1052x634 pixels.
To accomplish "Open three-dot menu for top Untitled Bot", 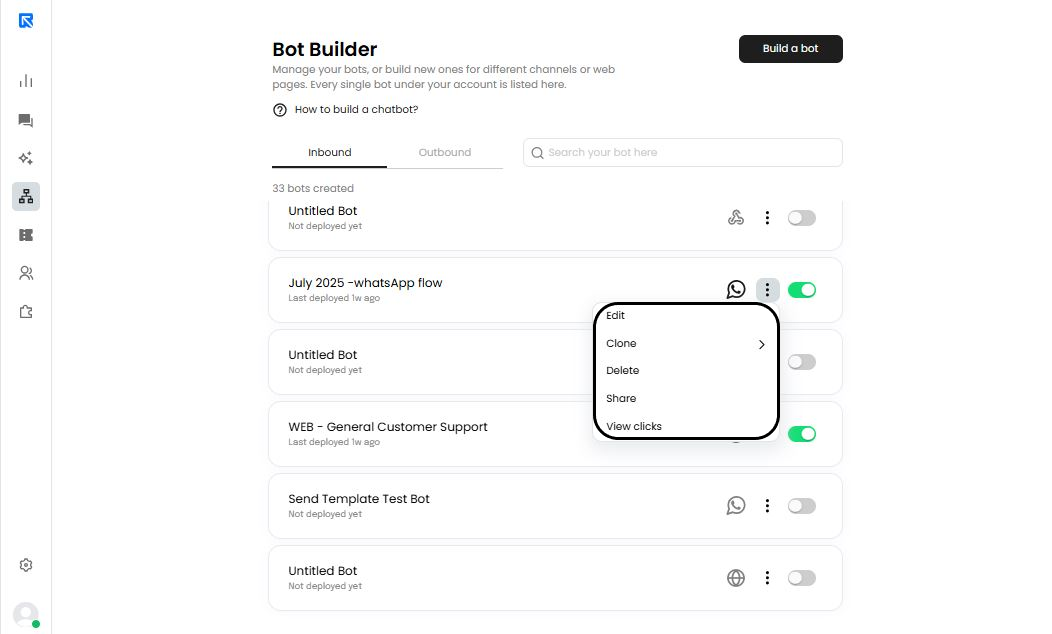I will pos(767,218).
